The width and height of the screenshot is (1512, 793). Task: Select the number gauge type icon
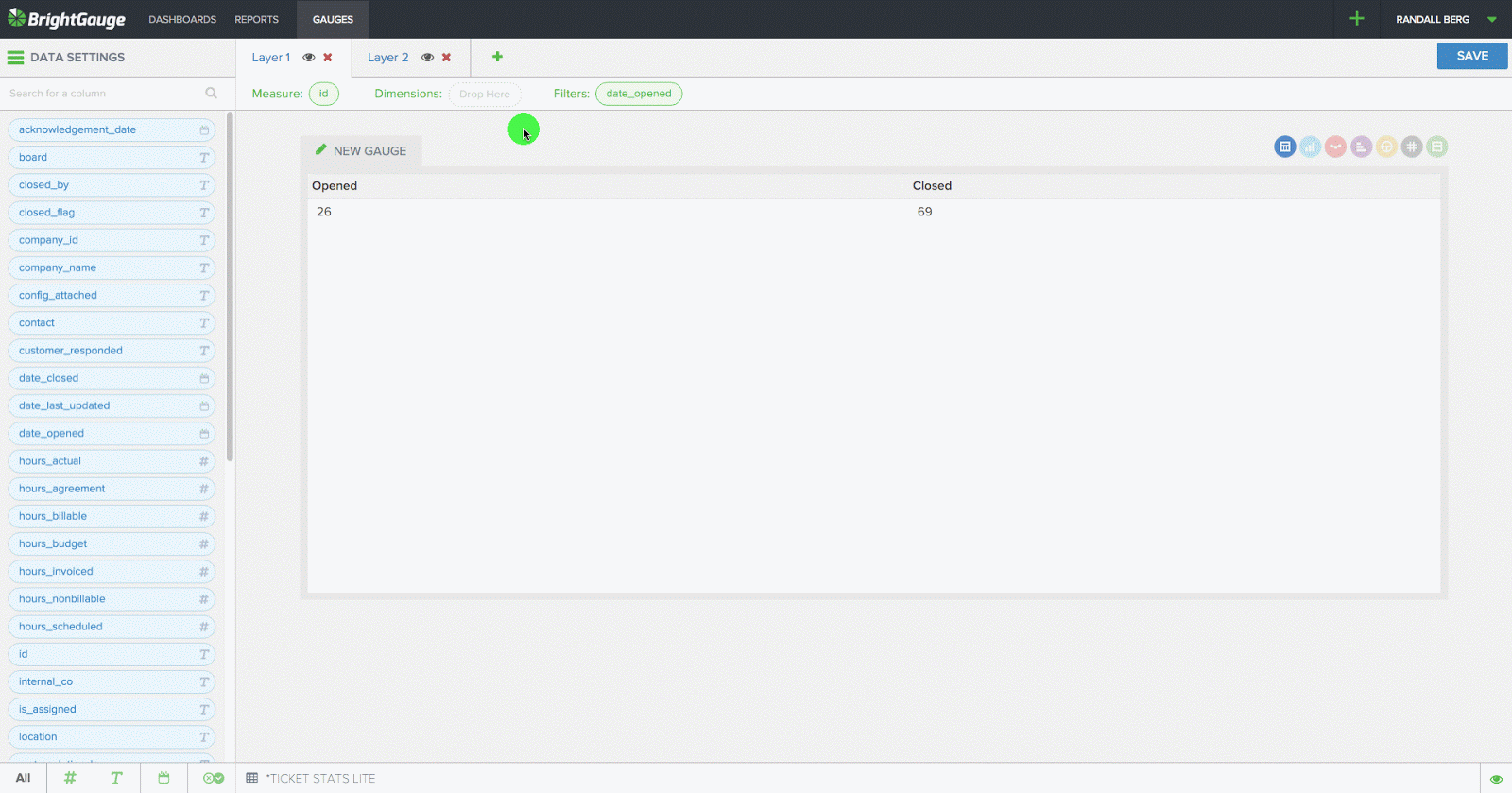coord(1412,147)
